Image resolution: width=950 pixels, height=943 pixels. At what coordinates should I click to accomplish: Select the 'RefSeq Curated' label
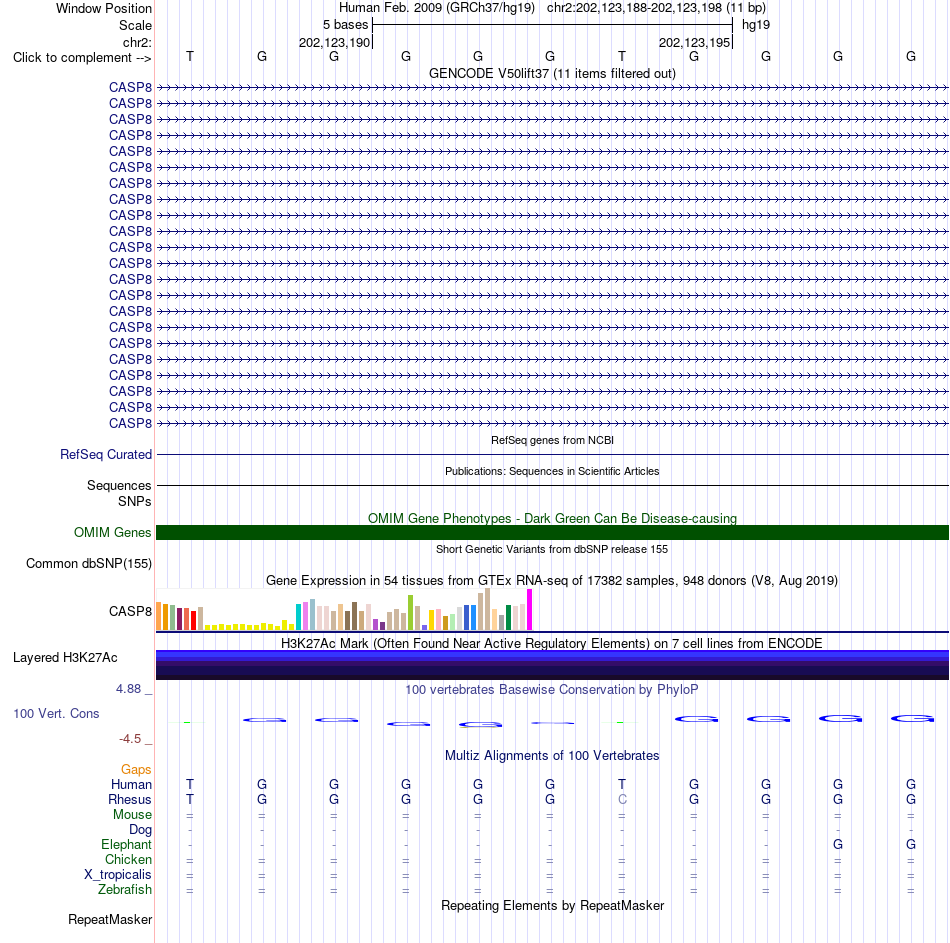106,455
